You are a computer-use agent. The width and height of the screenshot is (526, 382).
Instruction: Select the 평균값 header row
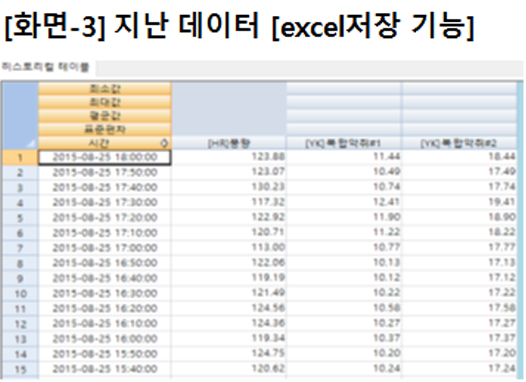(x=105, y=116)
